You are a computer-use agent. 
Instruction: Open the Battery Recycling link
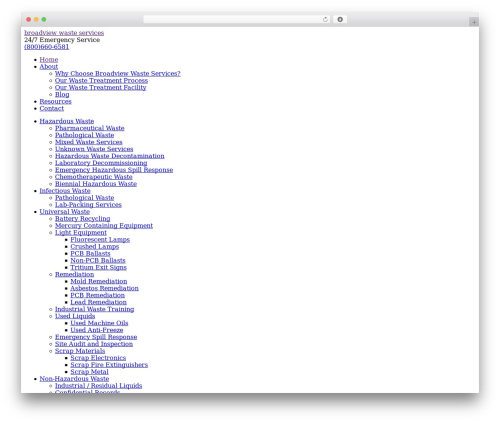click(83, 219)
